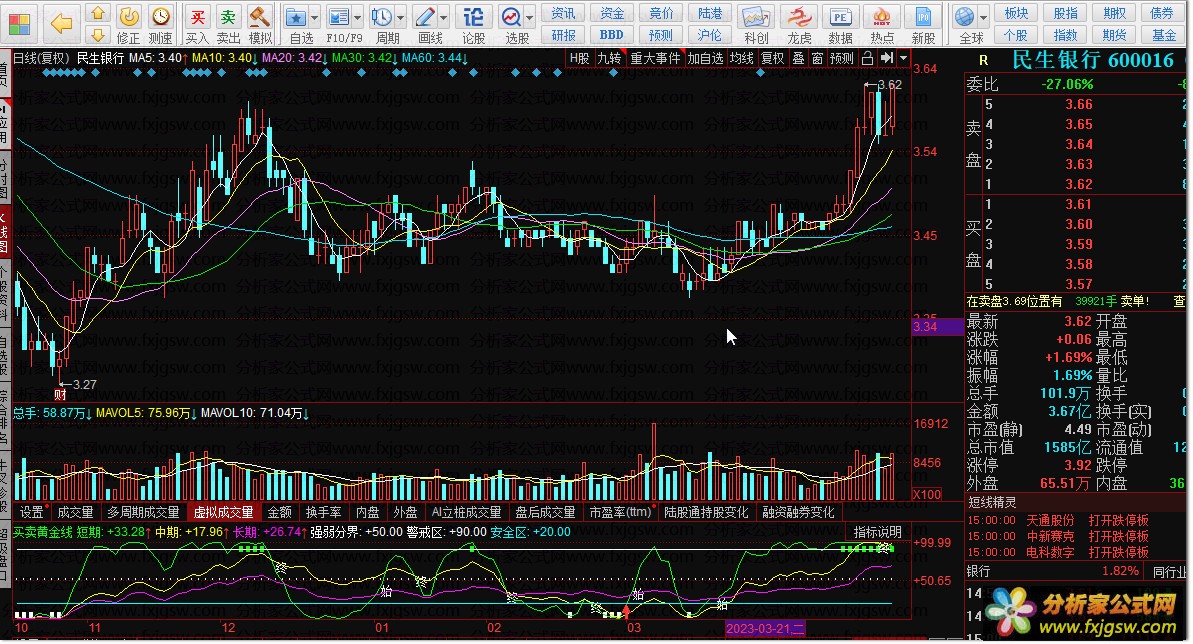Screen dimensions: 1193x644
Task: Click the R marker beside 民生银行
Action: (983, 60)
